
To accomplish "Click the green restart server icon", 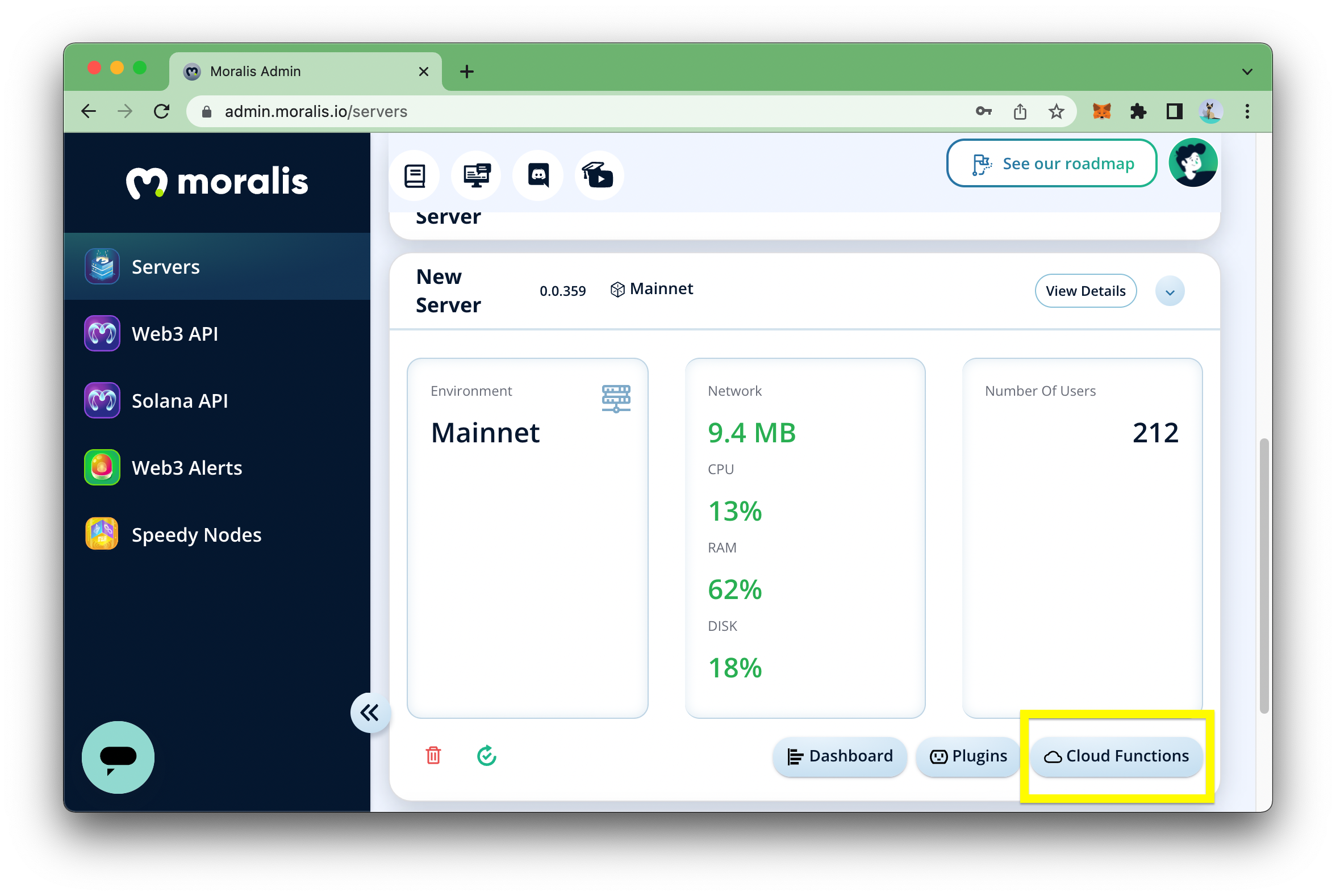I will pyautogui.click(x=486, y=755).
